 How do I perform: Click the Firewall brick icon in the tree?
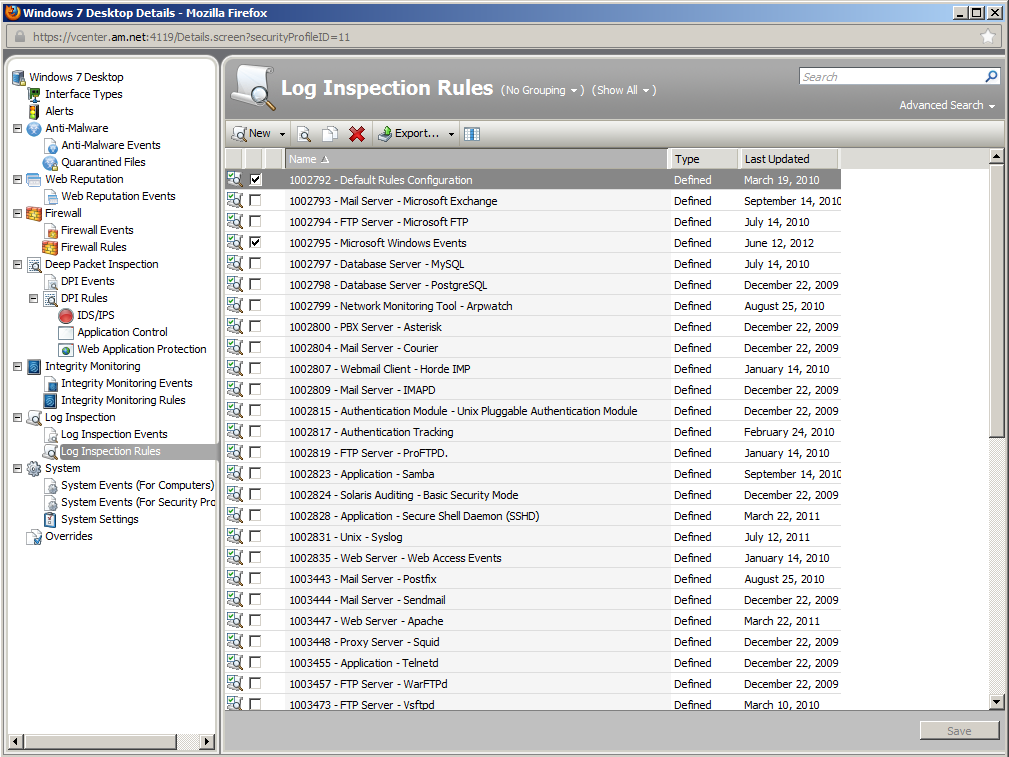coord(34,214)
